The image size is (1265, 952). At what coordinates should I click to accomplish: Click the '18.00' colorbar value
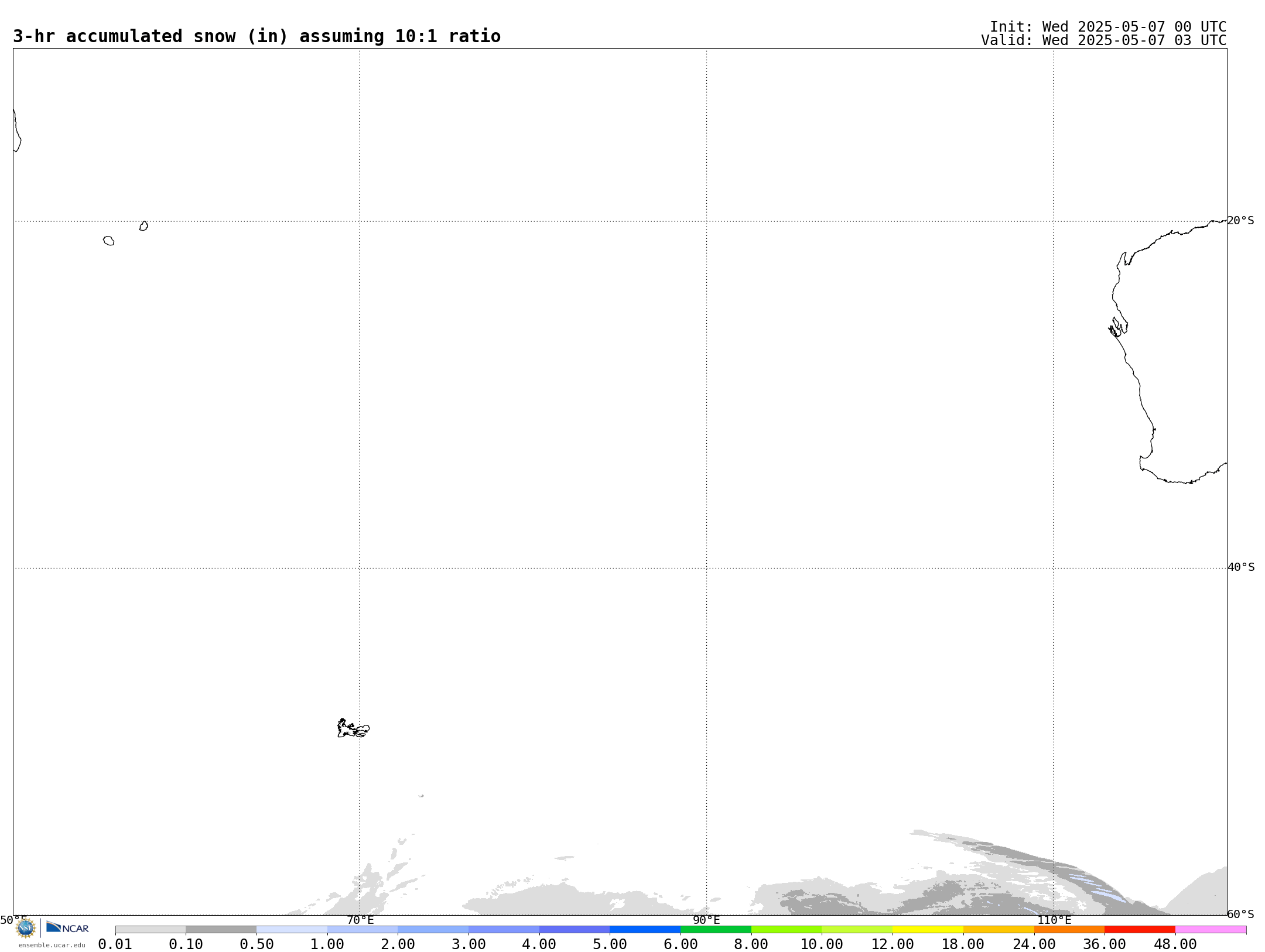pos(963,944)
